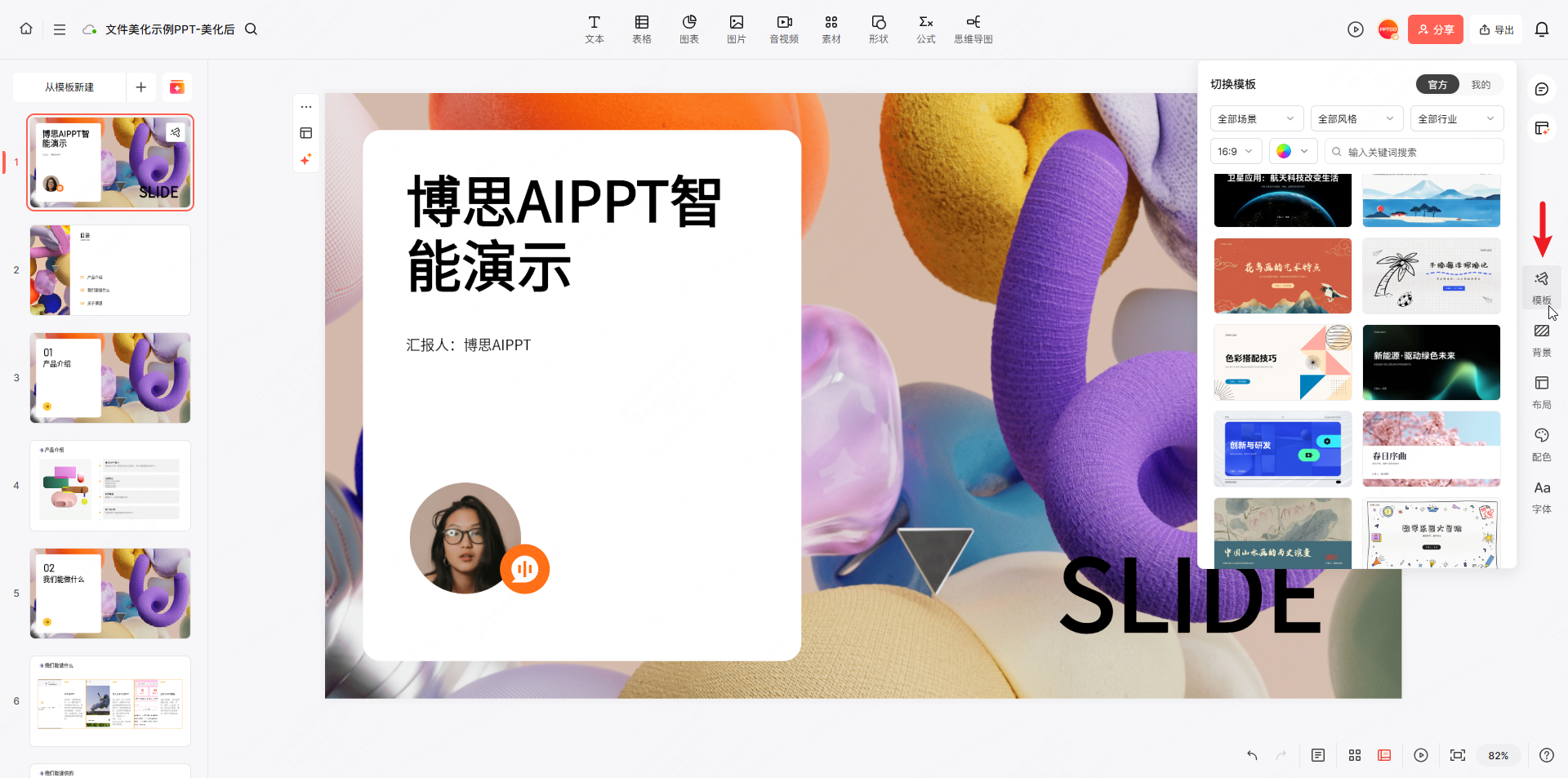Insert a table with 表格 tool
Viewport: 1568px width, 778px height.
(642, 29)
